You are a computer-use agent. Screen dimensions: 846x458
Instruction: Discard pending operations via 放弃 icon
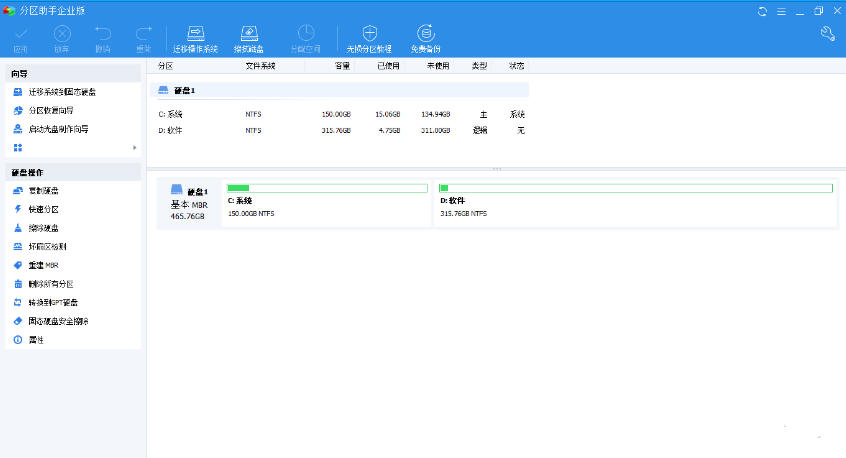[62, 39]
